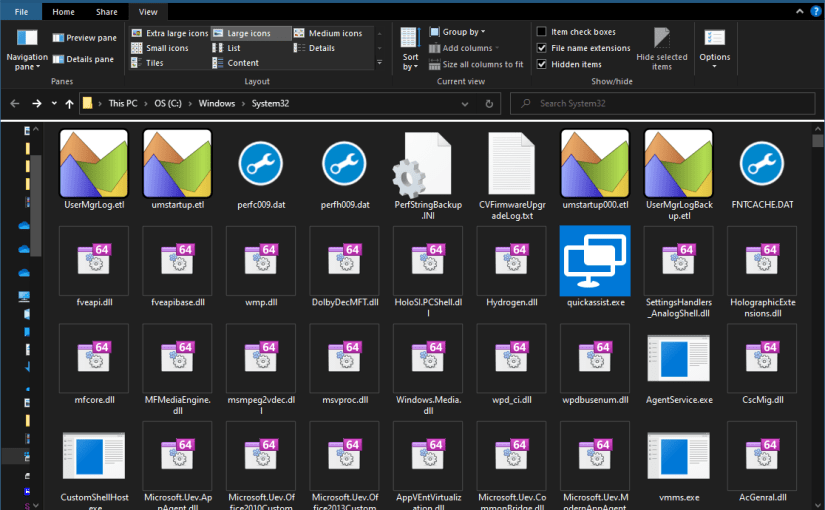Enable Item check boxes option
The height and width of the screenshot is (510, 825).
click(x=542, y=32)
